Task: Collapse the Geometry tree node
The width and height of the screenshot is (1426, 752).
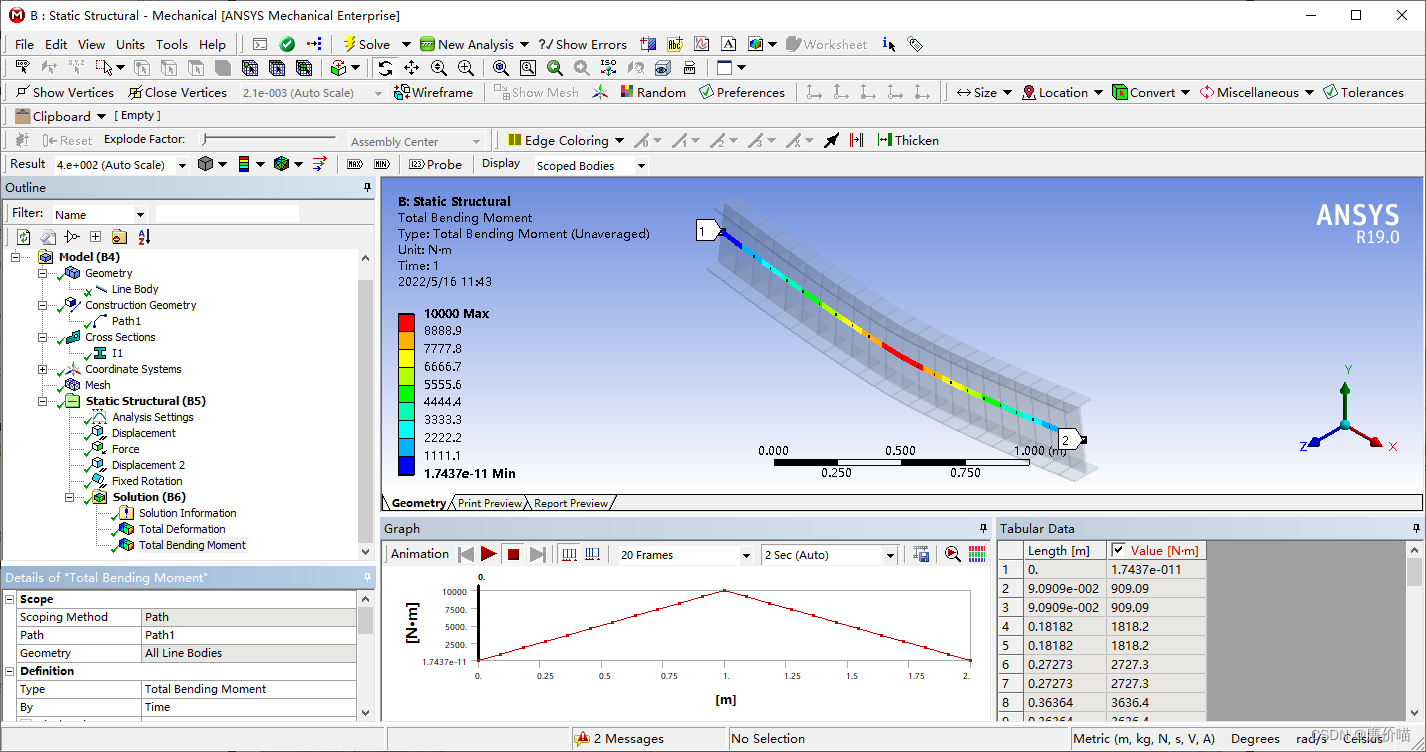Action: pyautogui.click(x=43, y=273)
